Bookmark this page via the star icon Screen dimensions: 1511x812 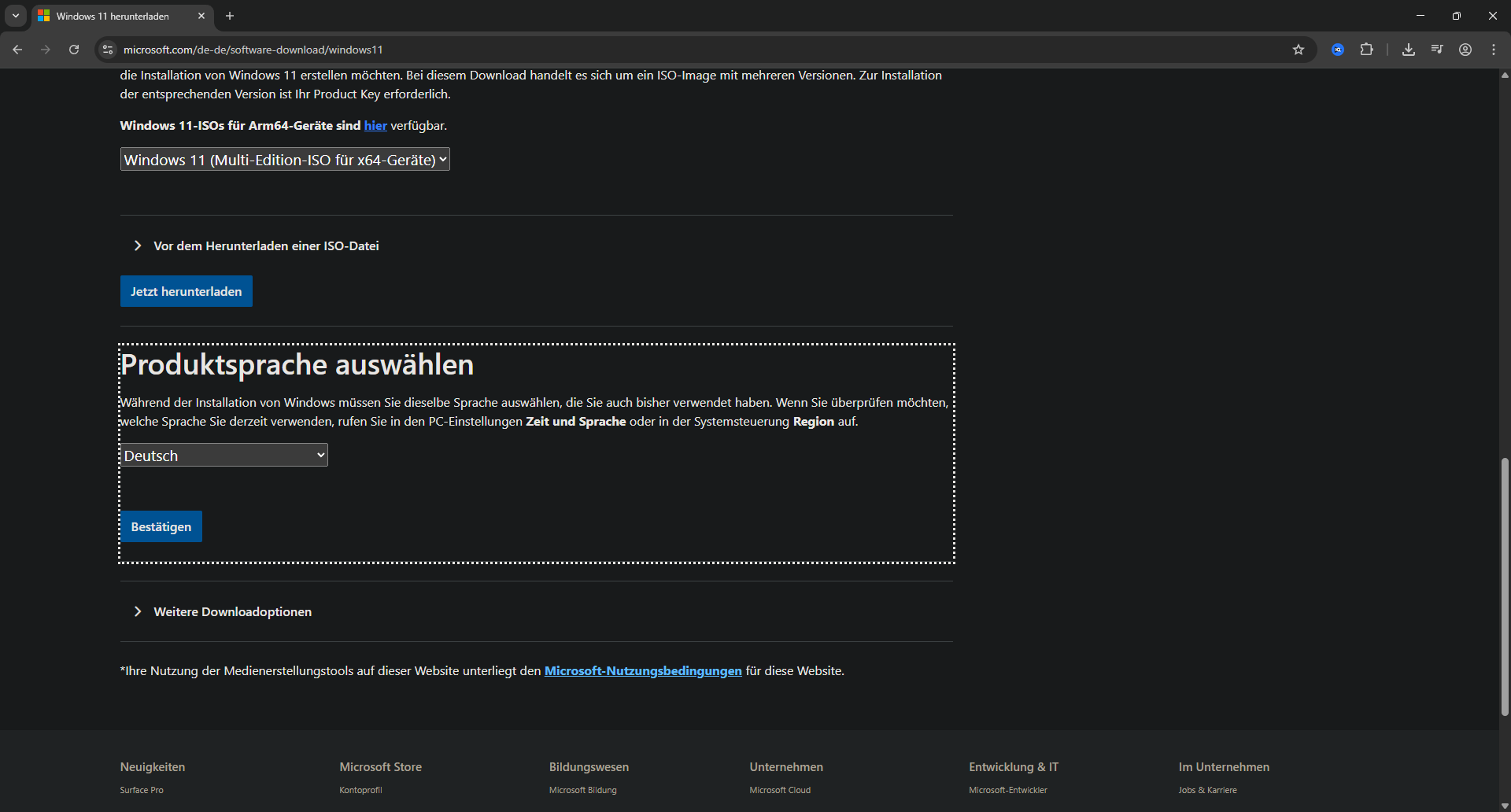tap(1299, 49)
